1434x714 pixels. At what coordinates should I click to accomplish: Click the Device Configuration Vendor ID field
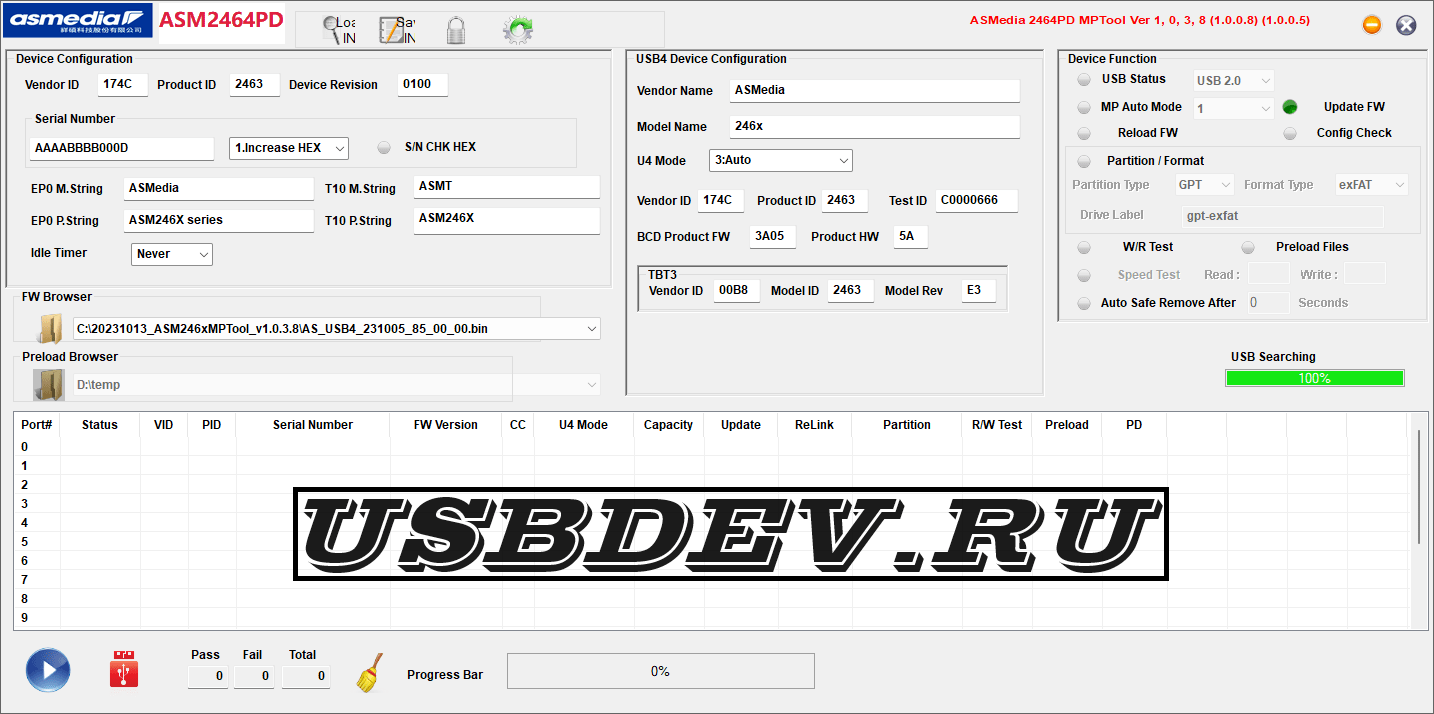pyautogui.click(x=123, y=85)
